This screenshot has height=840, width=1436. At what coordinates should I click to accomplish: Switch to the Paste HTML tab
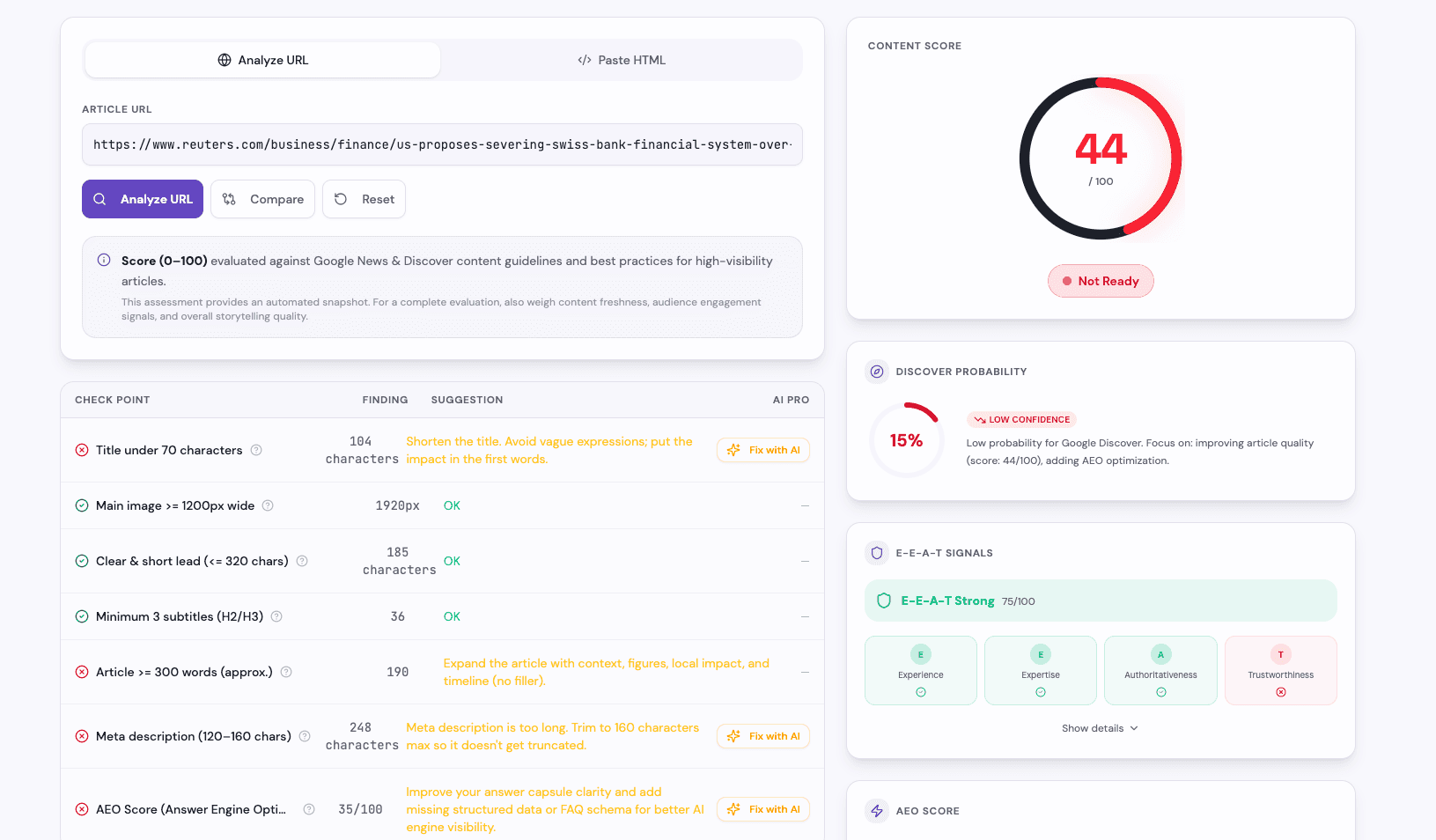621,59
